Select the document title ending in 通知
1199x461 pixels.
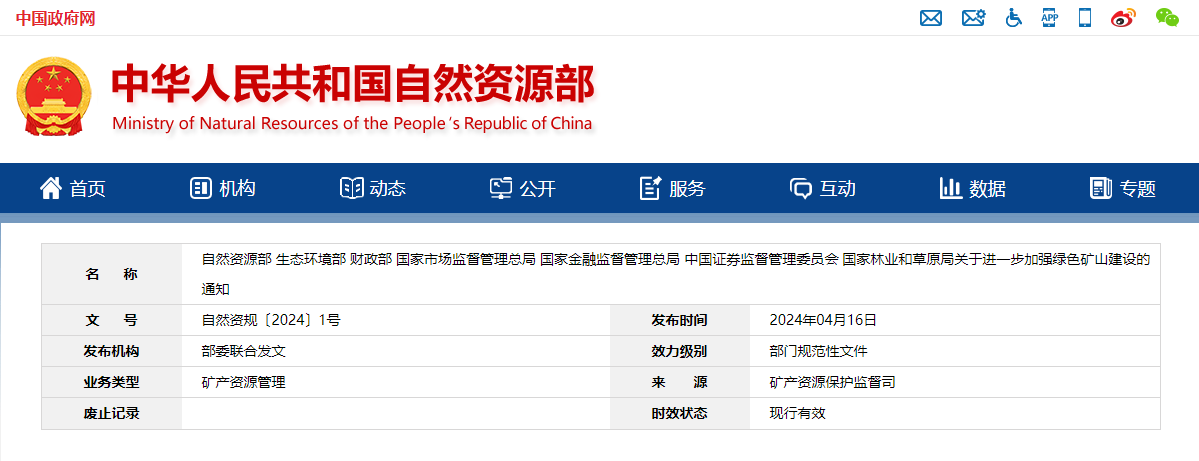[676, 274]
